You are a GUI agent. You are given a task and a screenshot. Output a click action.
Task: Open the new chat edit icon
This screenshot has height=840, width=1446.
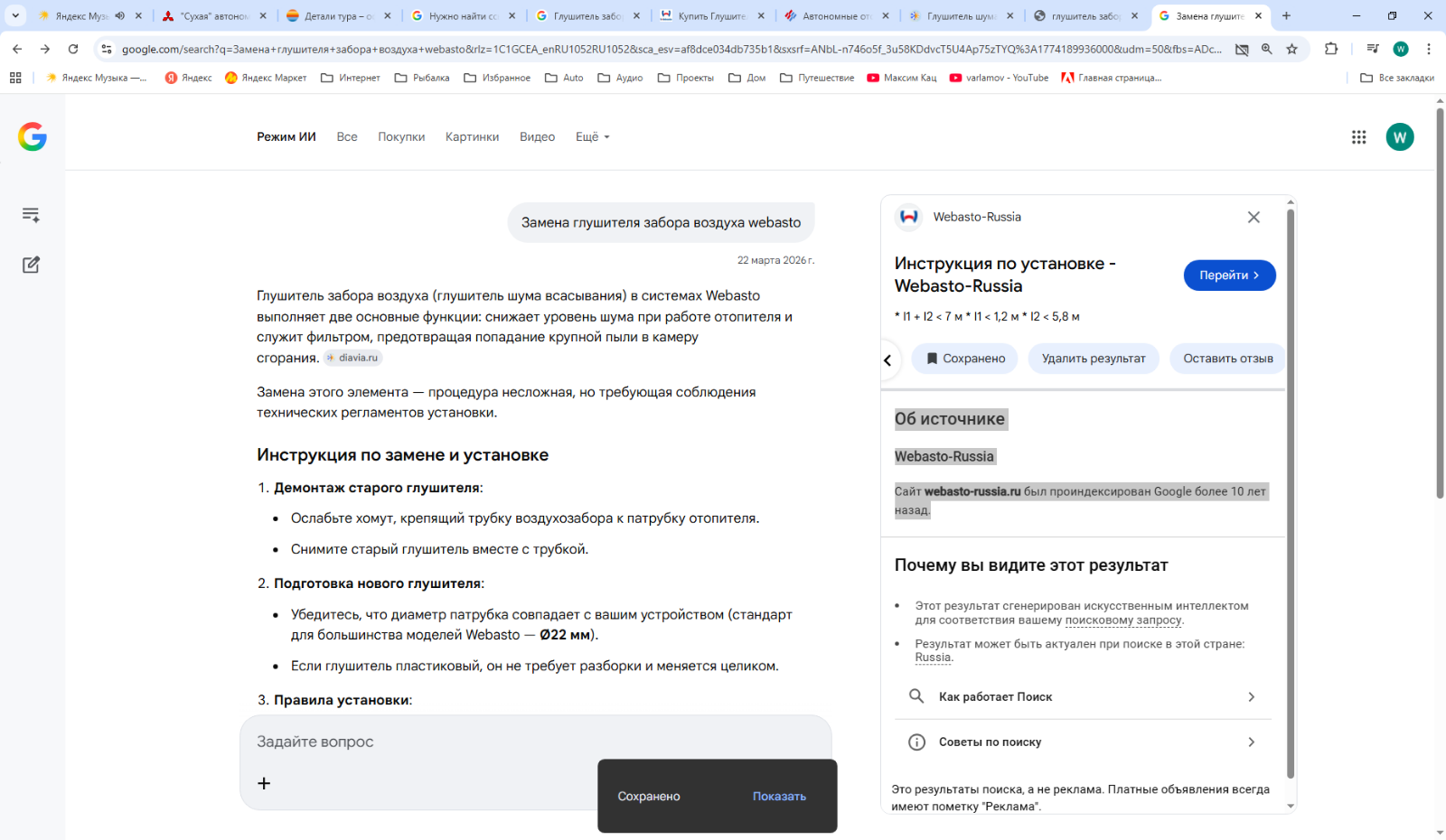click(31, 265)
